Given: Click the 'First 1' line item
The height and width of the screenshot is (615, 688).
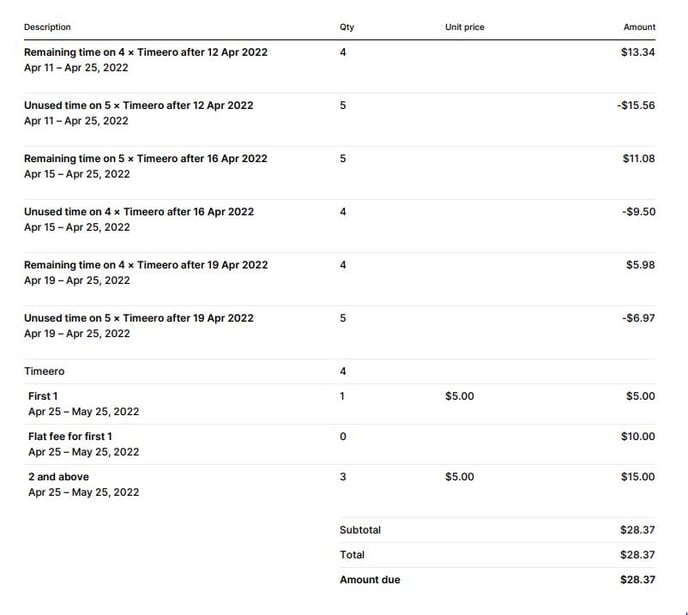Looking at the screenshot, I should (x=43, y=396).
